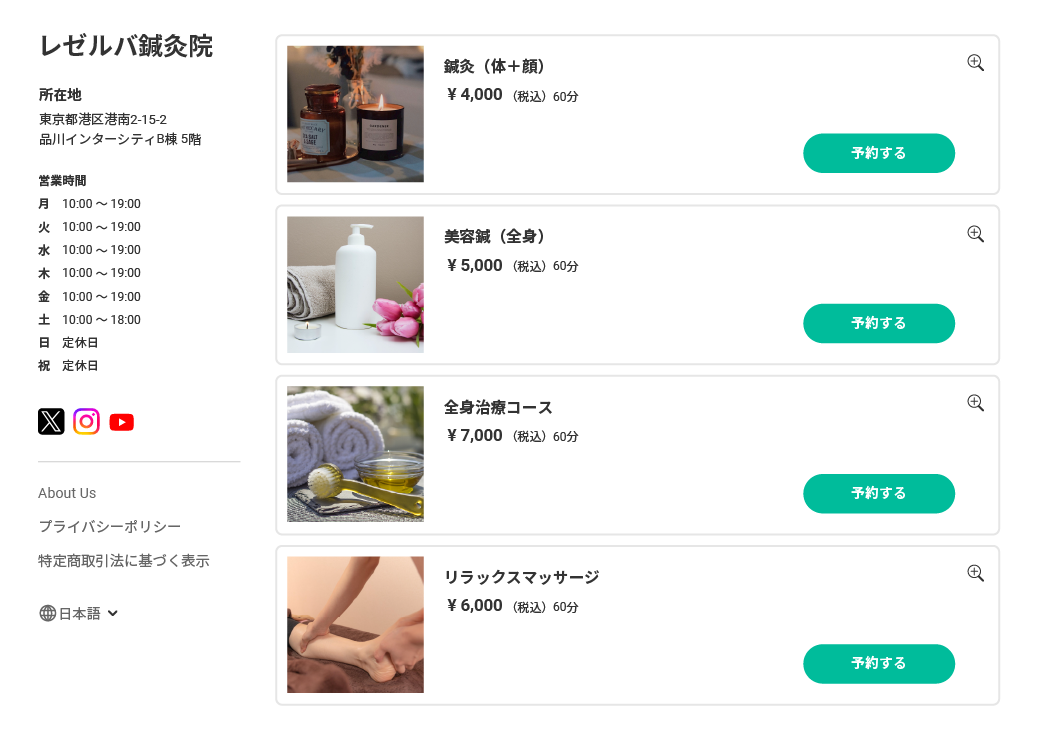The height and width of the screenshot is (740, 1037).
Task: Open the Instagram social icon
Action: [x=86, y=422]
